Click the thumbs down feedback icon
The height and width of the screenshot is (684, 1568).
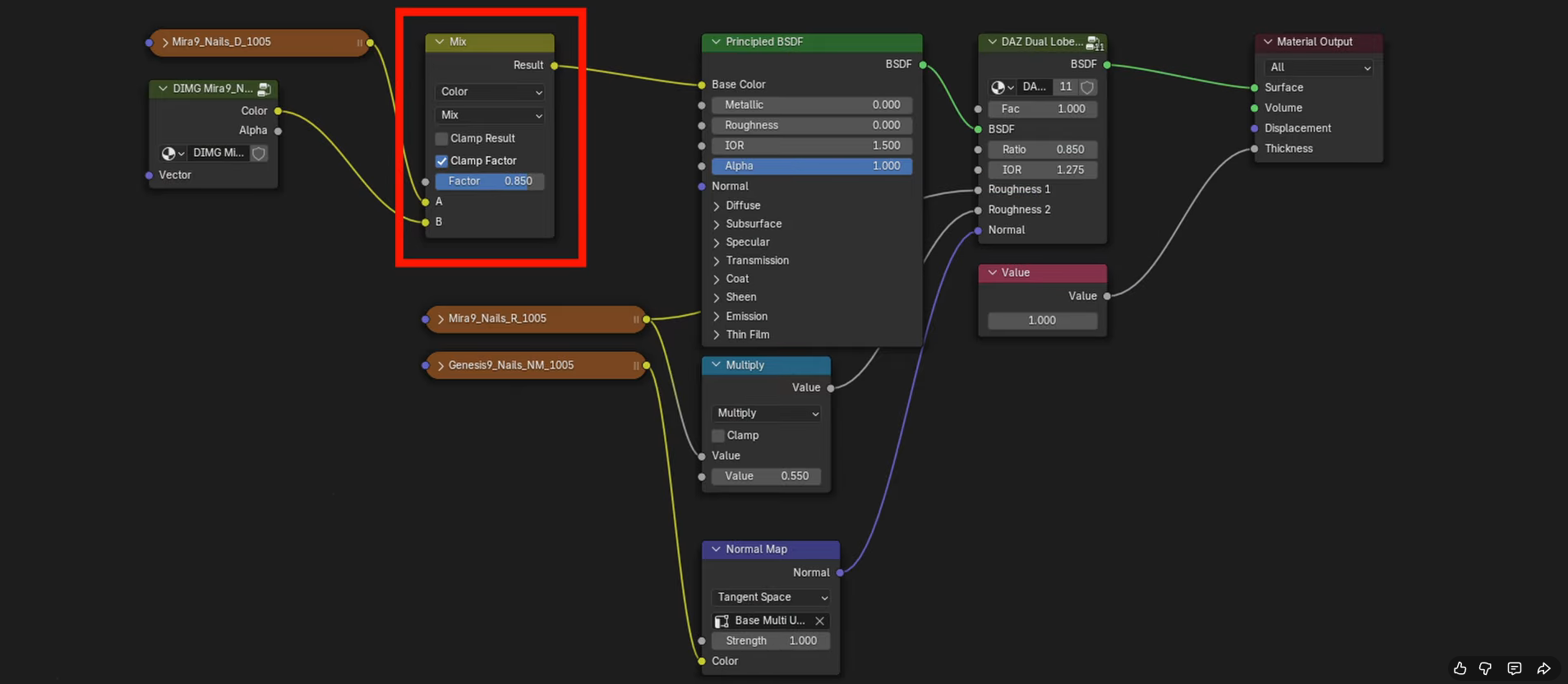[1485, 668]
